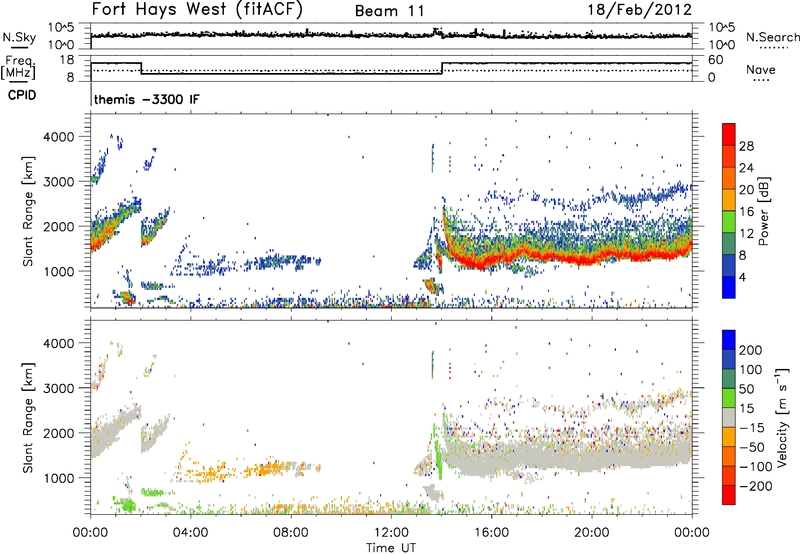Click the 'Fort Hays West (fitACF)' title
The width and height of the screenshot is (800, 554).
coord(197,10)
